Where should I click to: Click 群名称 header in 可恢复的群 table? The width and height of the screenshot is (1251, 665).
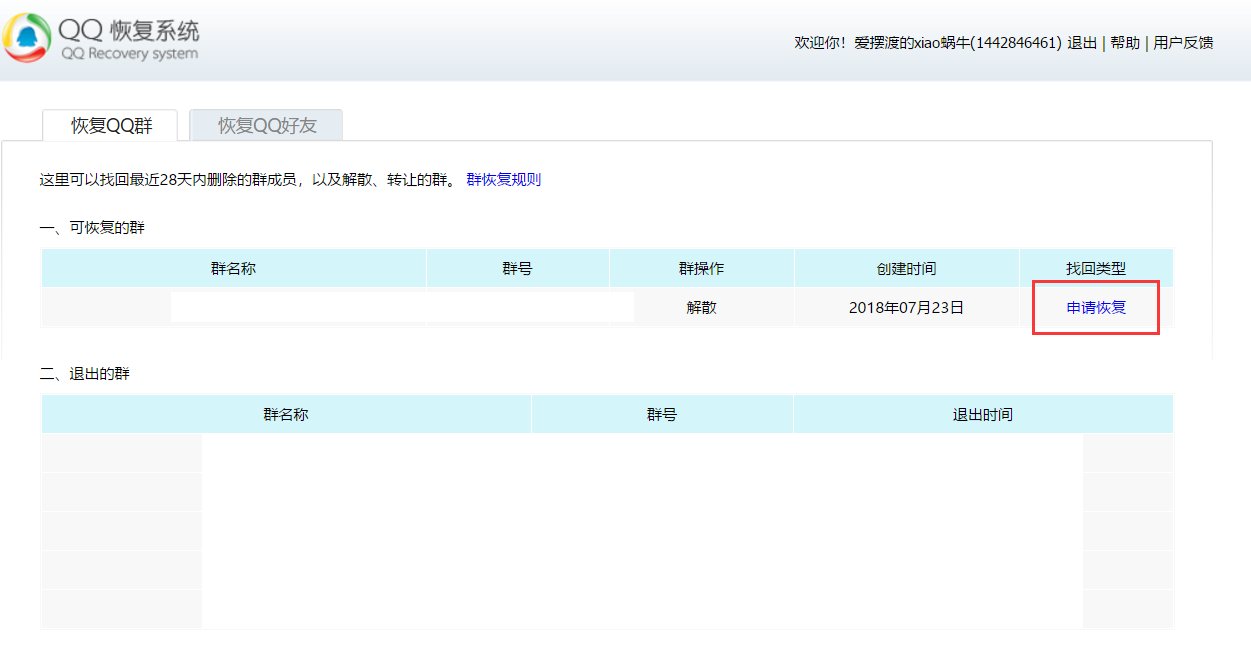233,269
